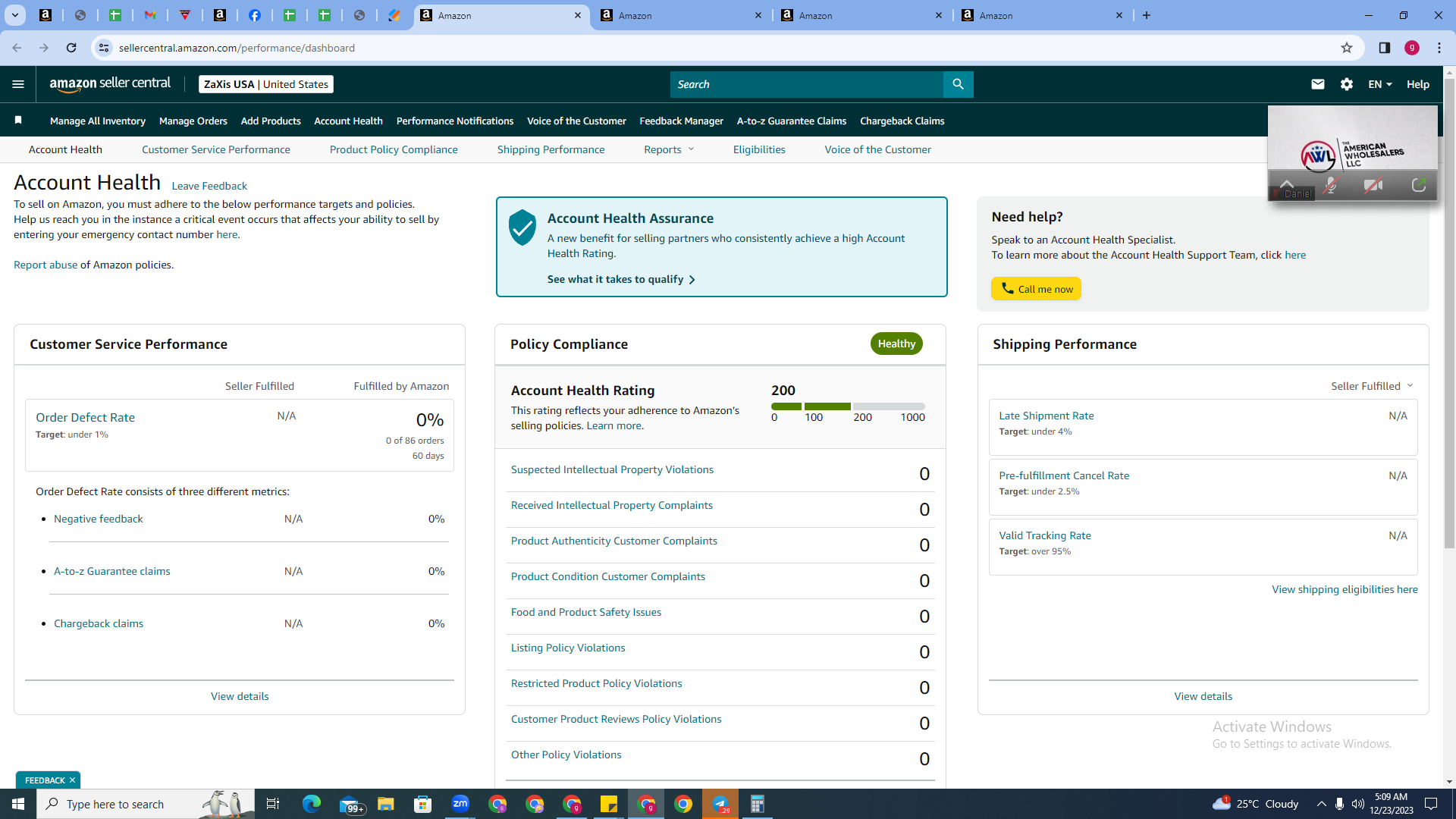This screenshot has height=819, width=1456.
Task: Click the Amazon Seller Central logo
Action: click(110, 84)
